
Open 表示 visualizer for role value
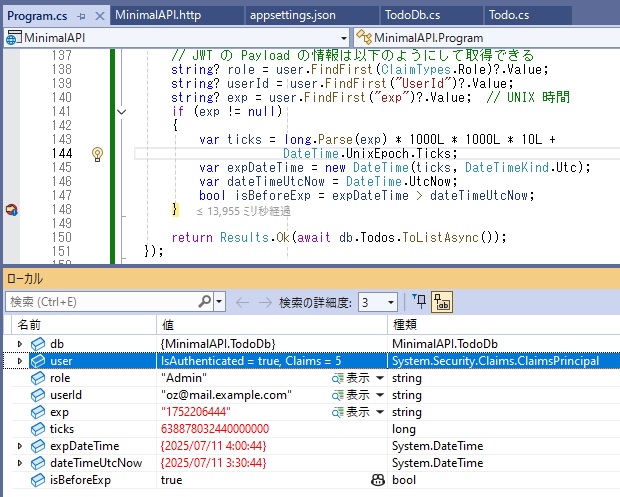(350, 378)
